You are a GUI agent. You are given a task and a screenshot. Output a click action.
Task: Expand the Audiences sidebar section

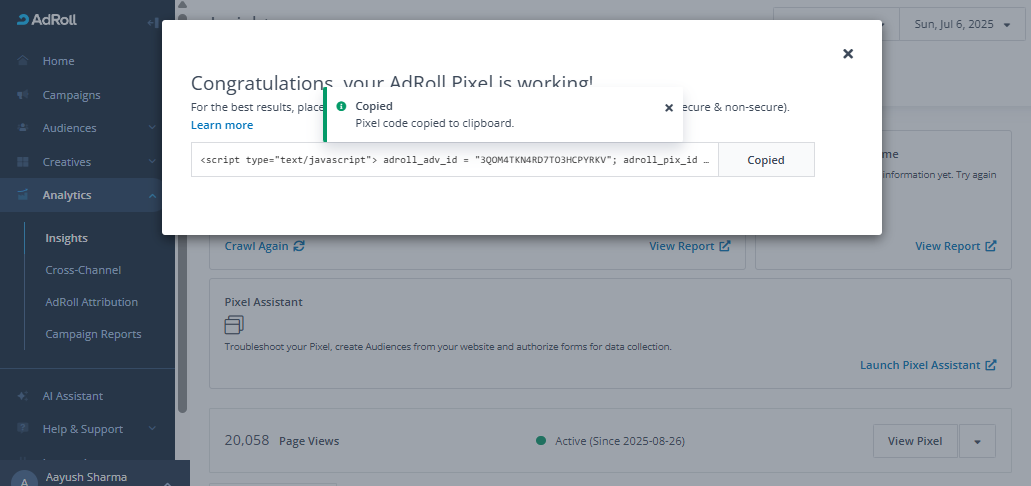pyautogui.click(x=151, y=128)
